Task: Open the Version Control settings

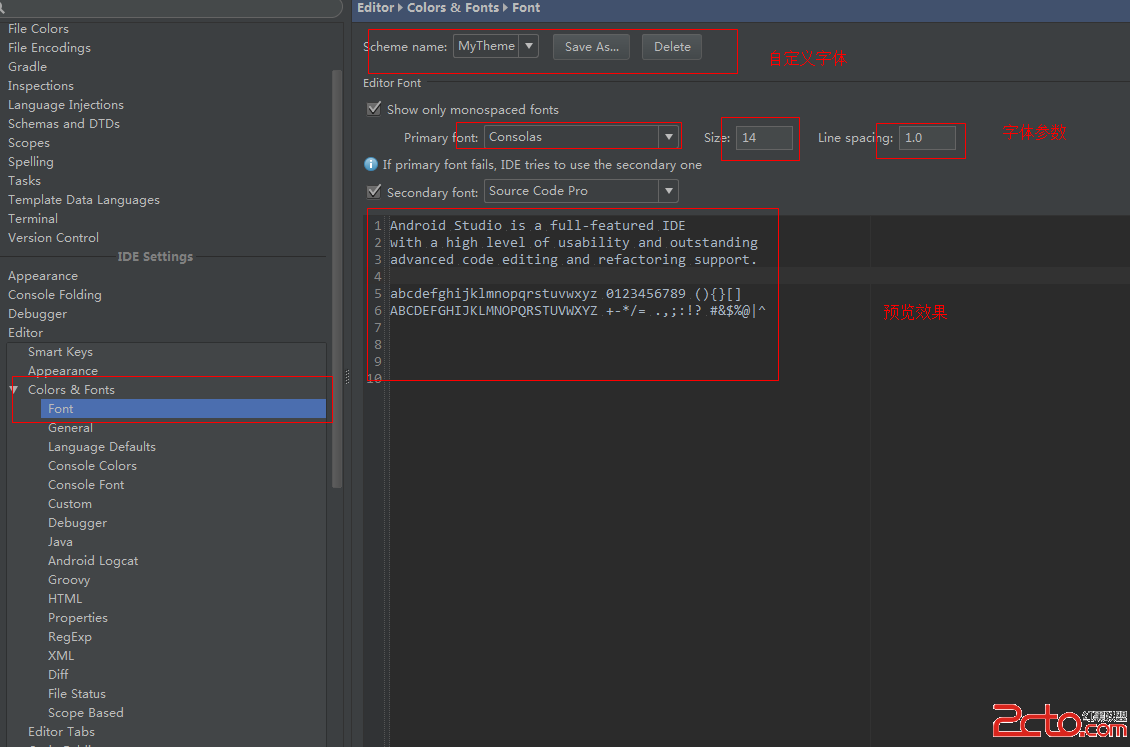Action: [x=53, y=238]
